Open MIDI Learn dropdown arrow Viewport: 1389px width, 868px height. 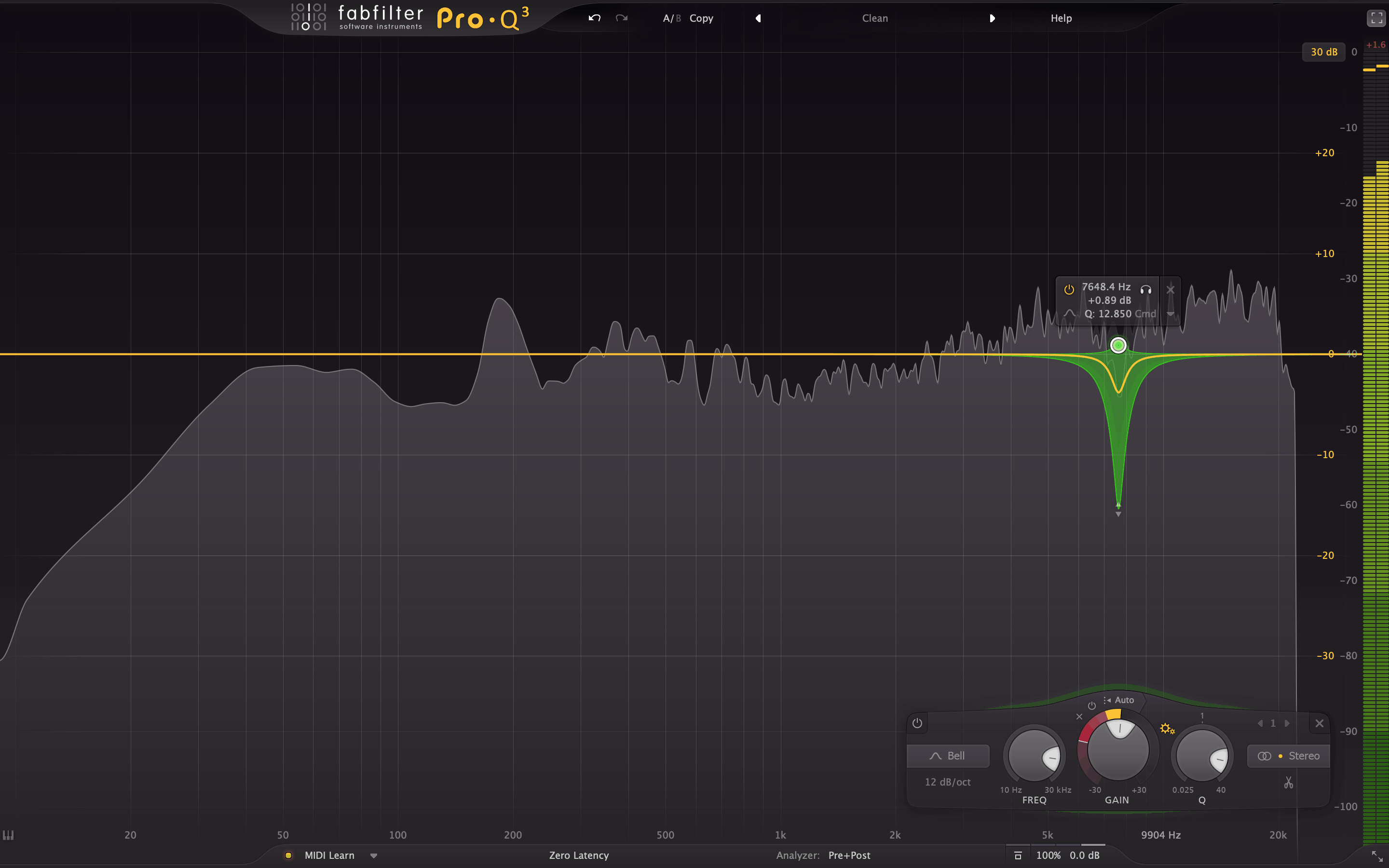(374, 856)
